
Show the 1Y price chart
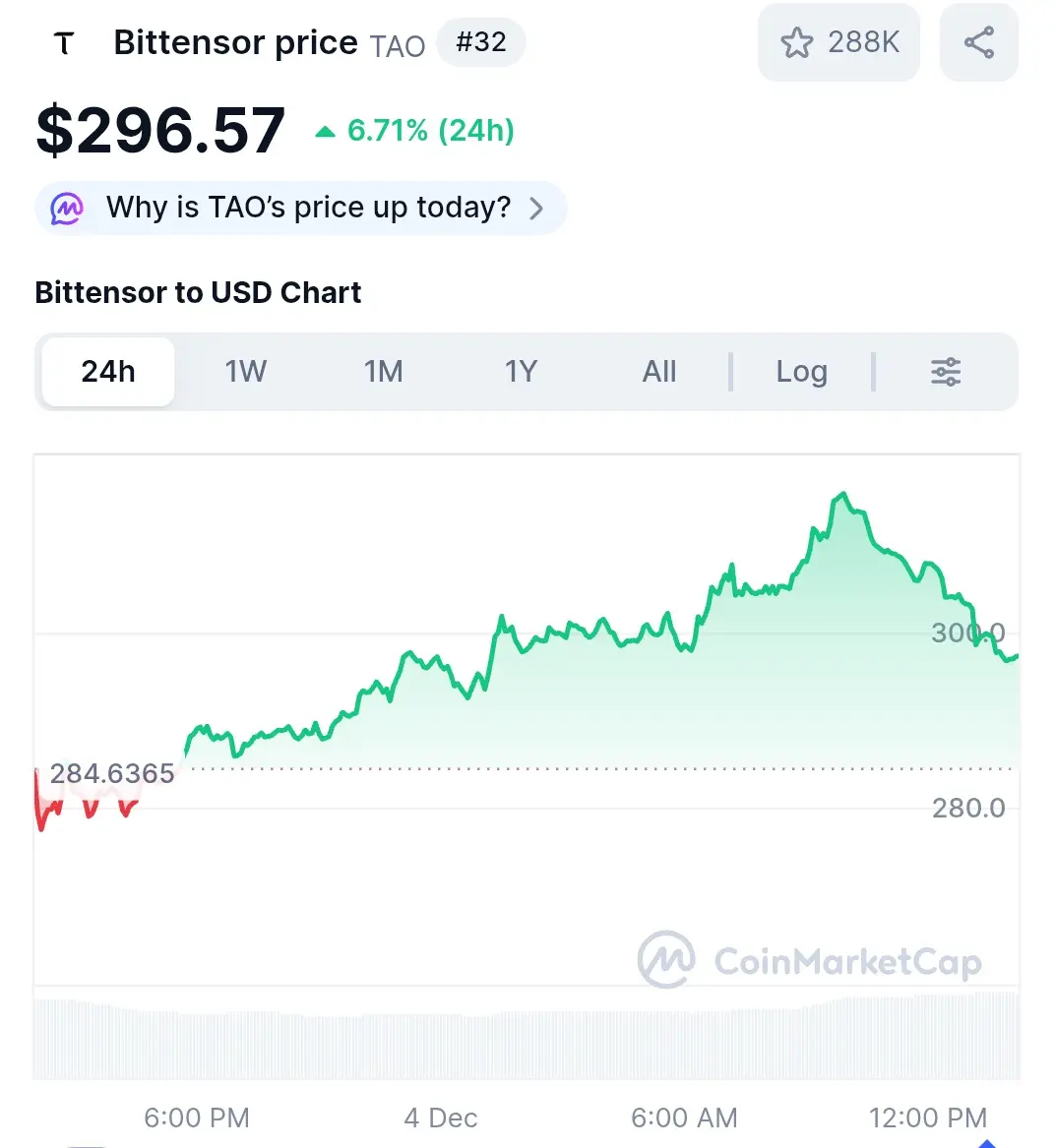[x=522, y=372]
